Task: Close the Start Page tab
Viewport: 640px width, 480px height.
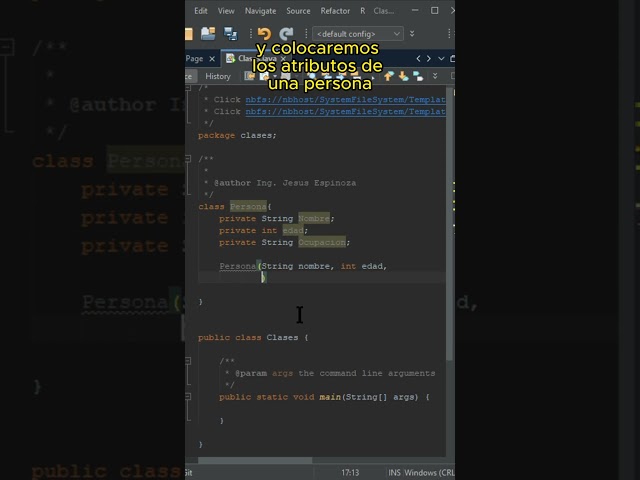Action: point(212,59)
